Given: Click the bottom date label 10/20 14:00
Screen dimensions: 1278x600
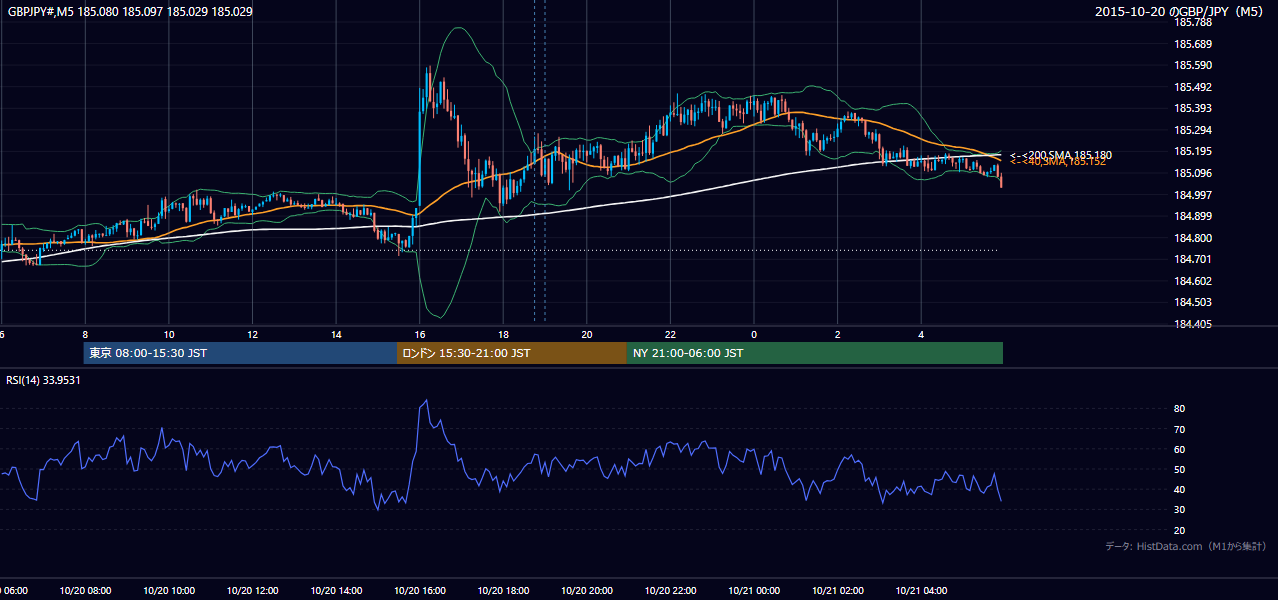Looking at the screenshot, I should [x=336, y=591].
